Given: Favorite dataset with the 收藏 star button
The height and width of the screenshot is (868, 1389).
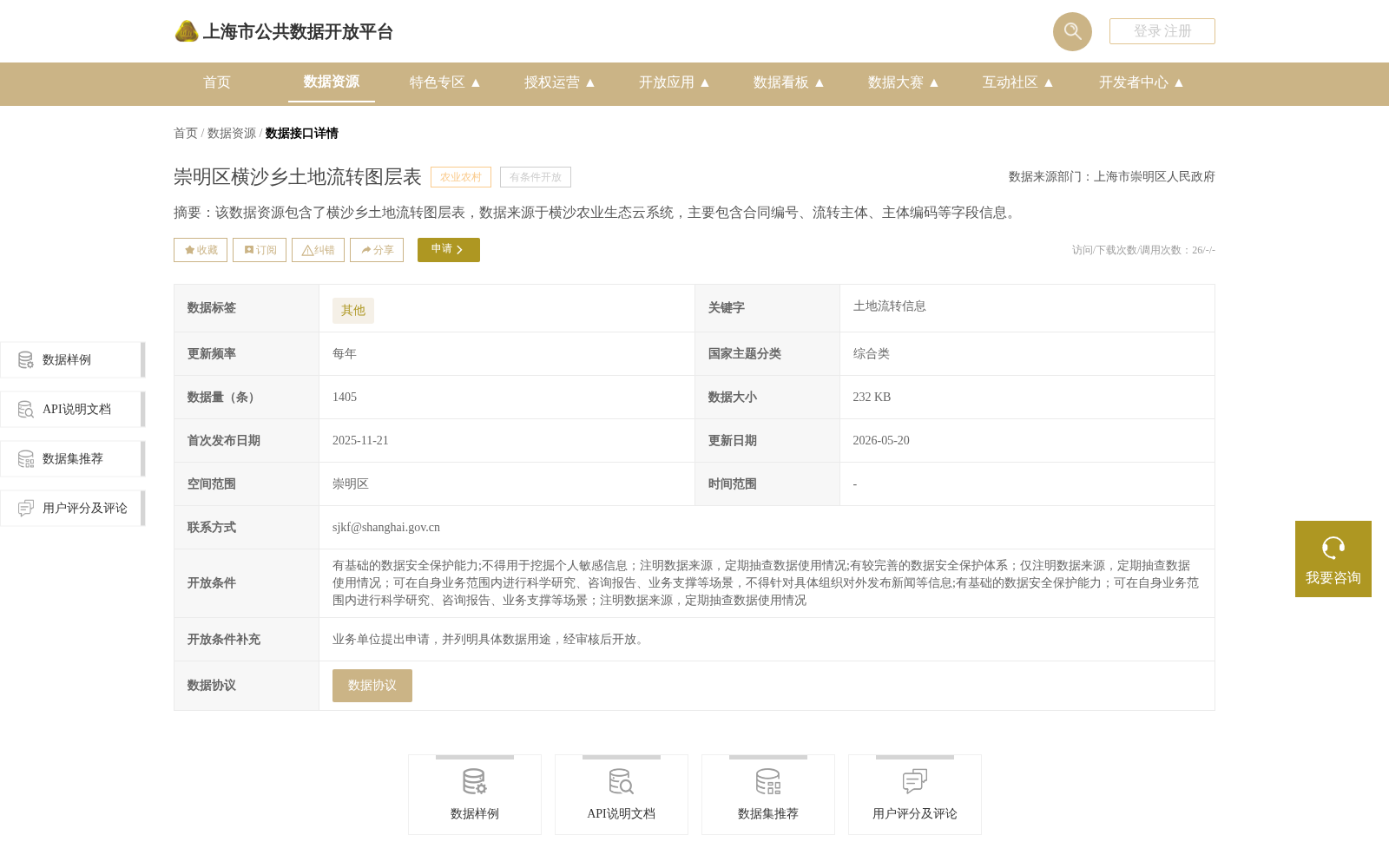Looking at the screenshot, I should pos(201,250).
